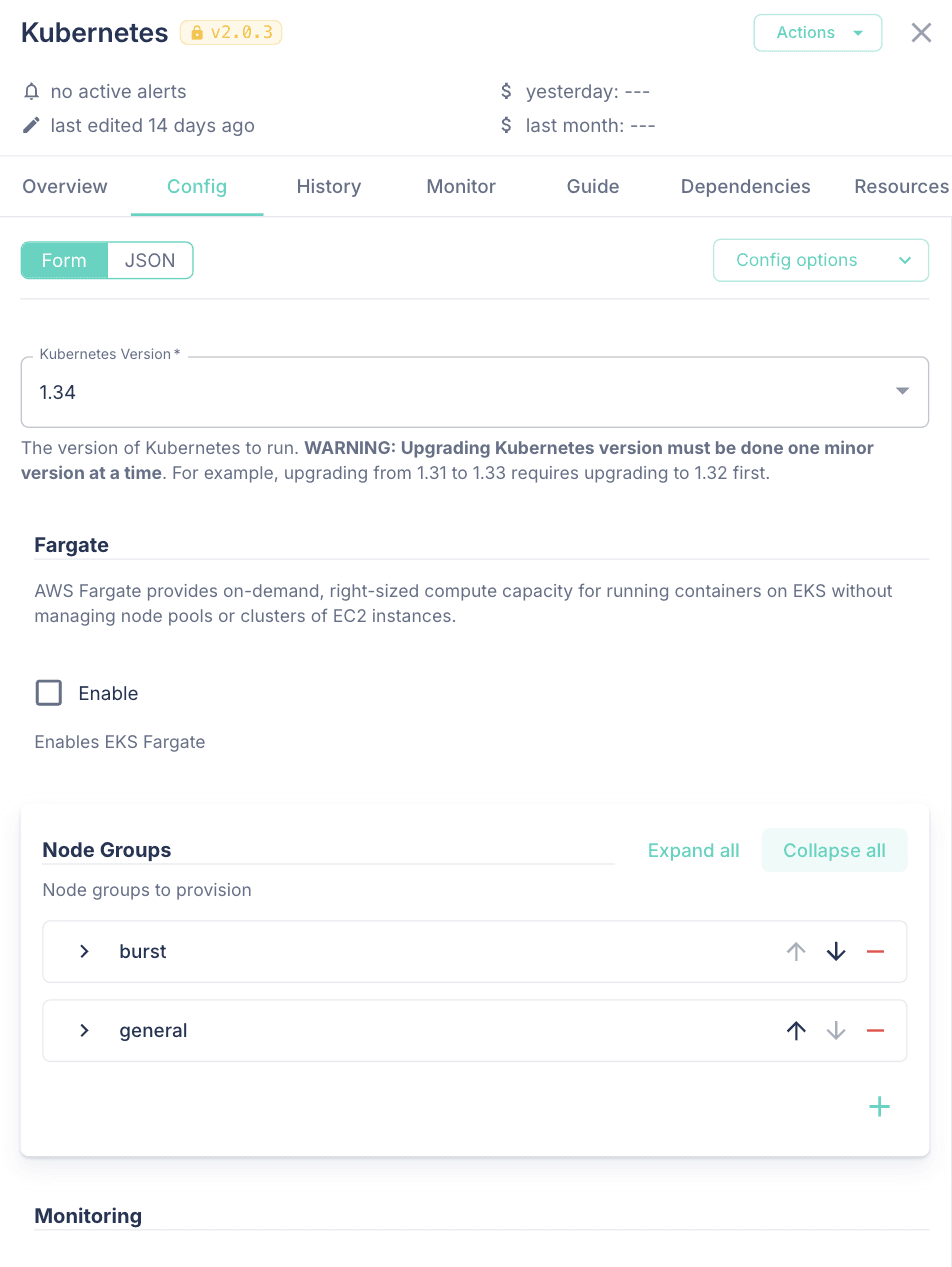Viewport: 952px width, 1267px height.
Task: Move general node group up
Action: (796, 1031)
